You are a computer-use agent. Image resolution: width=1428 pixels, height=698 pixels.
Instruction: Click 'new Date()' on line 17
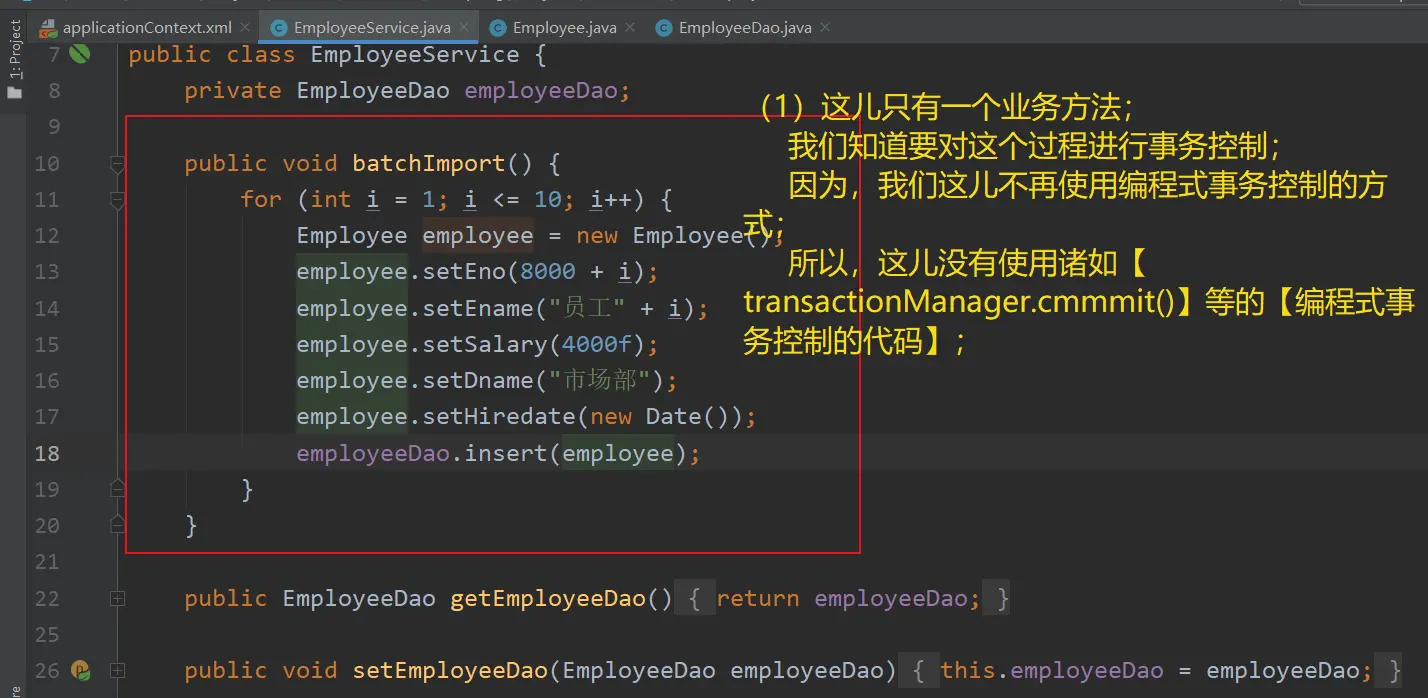tap(660, 417)
